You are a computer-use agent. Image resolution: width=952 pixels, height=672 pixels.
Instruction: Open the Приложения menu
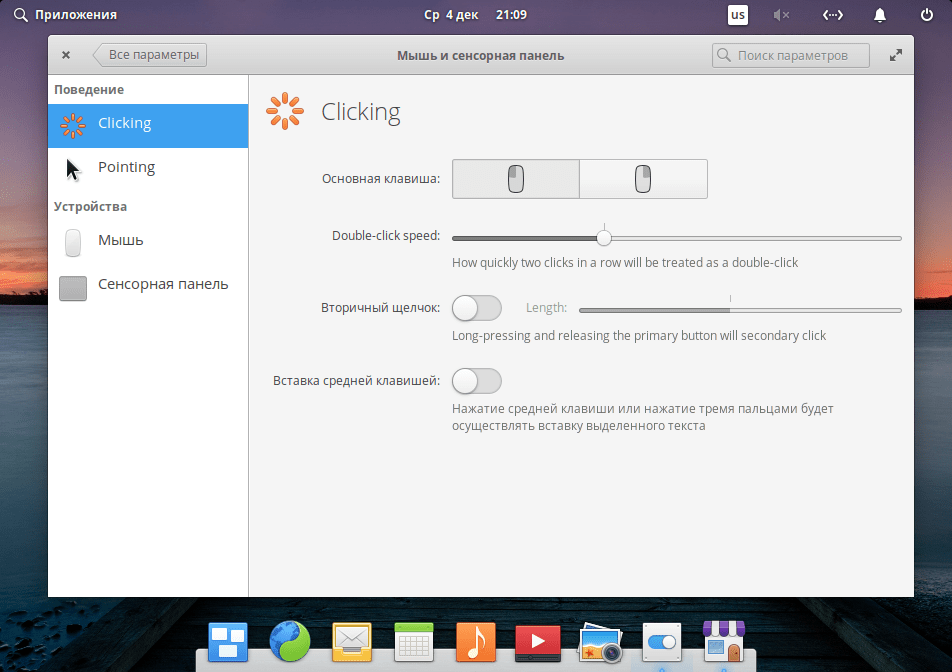click(x=66, y=15)
